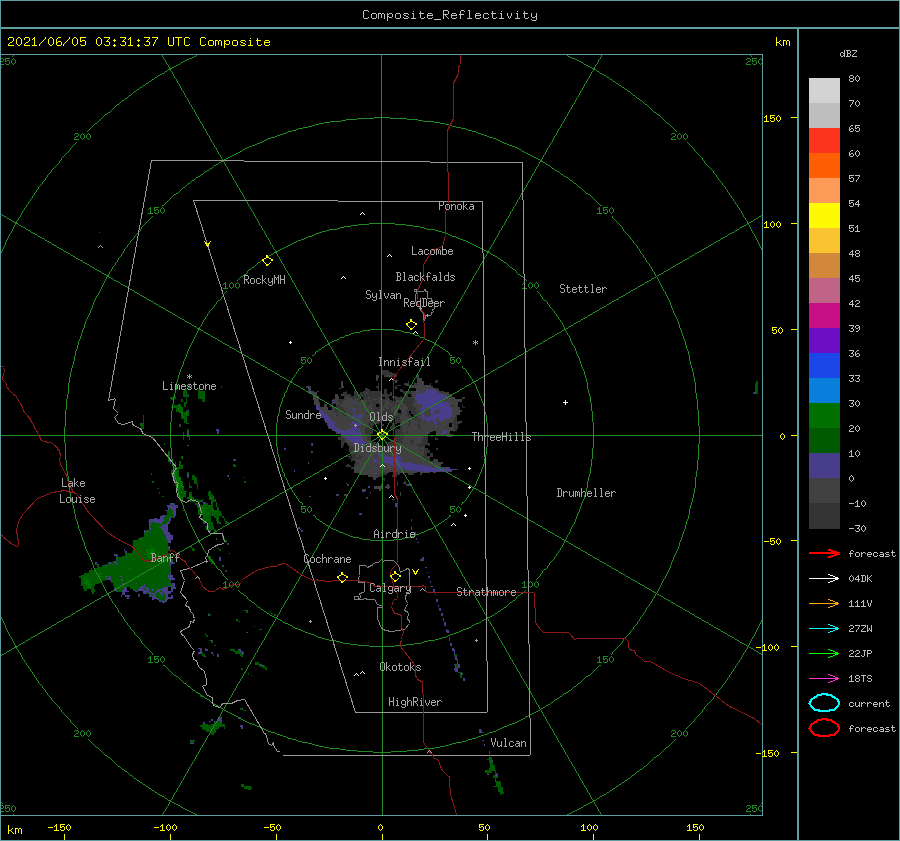This screenshot has height=841, width=900.
Task: Select the red 60-65 dBZ color swatch
Action: coord(824,141)
